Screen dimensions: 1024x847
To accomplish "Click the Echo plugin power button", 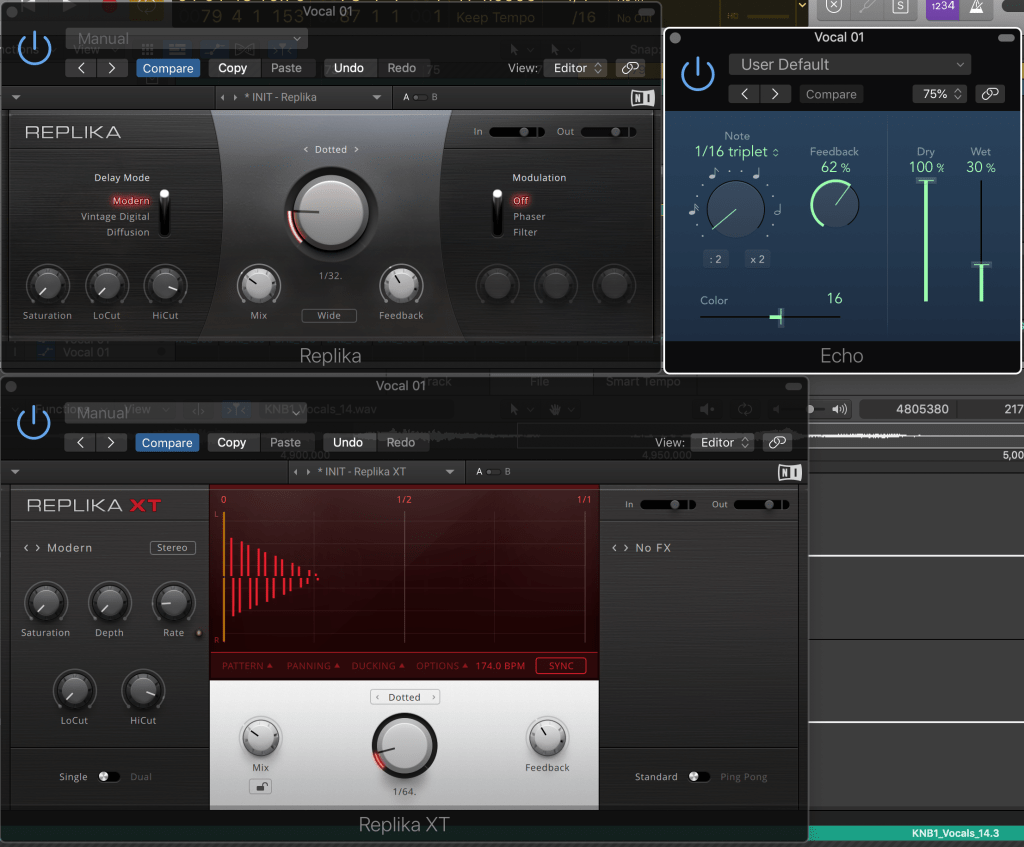I will tap(697, 73).
